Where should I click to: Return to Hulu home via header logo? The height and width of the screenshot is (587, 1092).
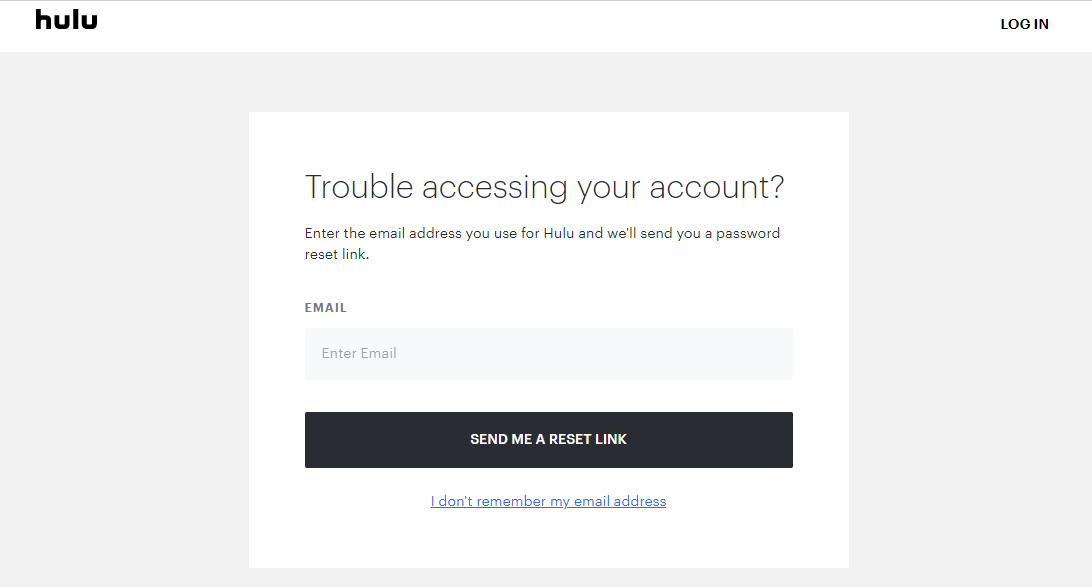point(67,20)
